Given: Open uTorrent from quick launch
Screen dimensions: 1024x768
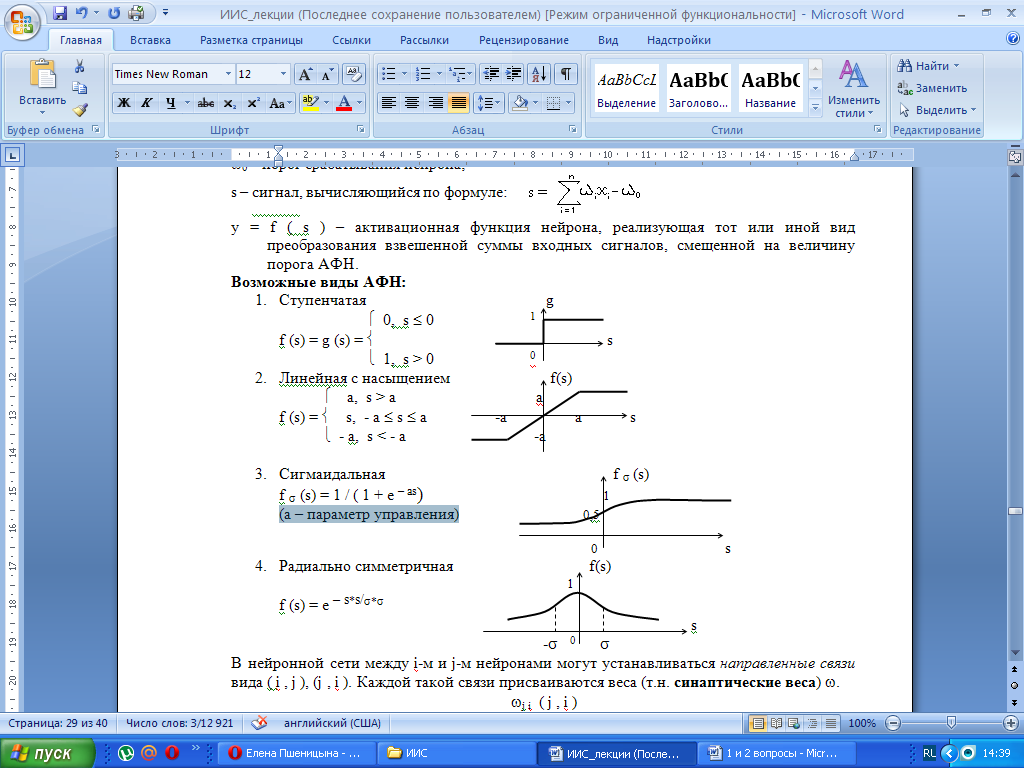Looking at the screenshot, I should coord(126,753).
